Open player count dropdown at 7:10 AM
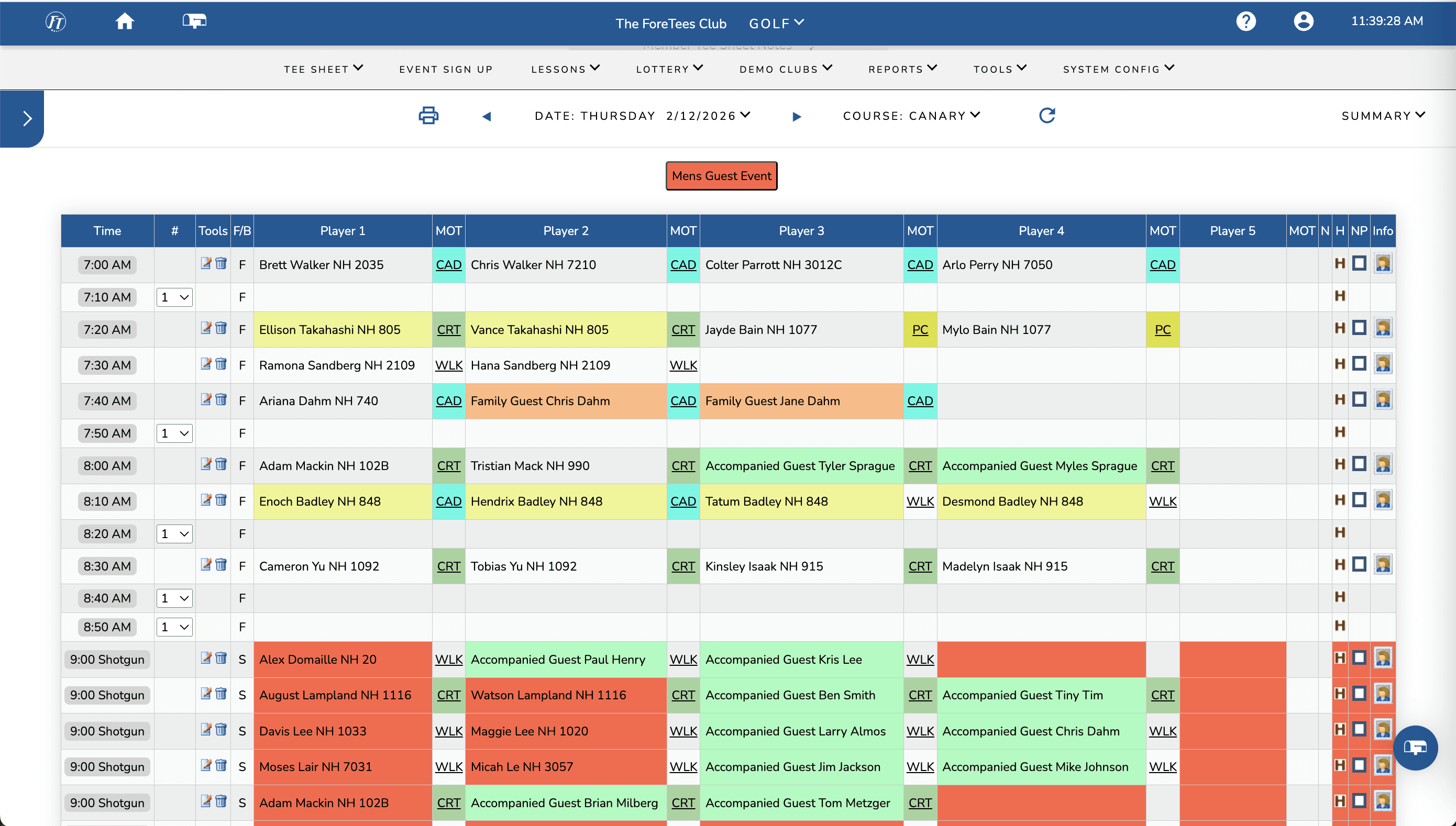 point(174,297)
